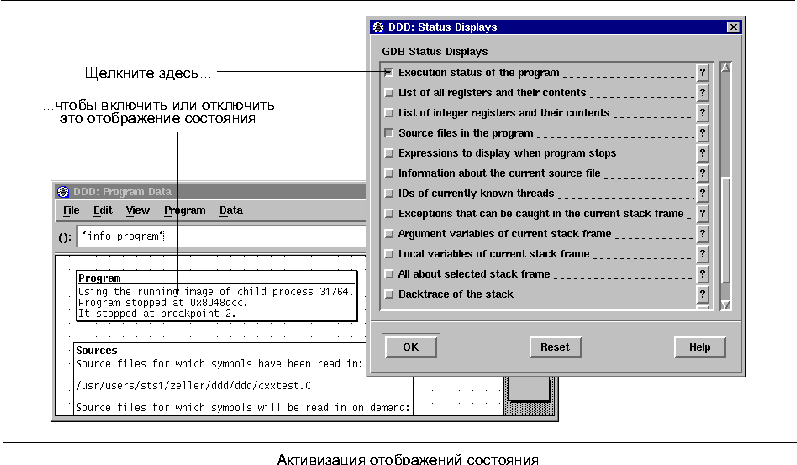Click scroll down arrow in status list
Screen dimensions: 797x465
725,305
